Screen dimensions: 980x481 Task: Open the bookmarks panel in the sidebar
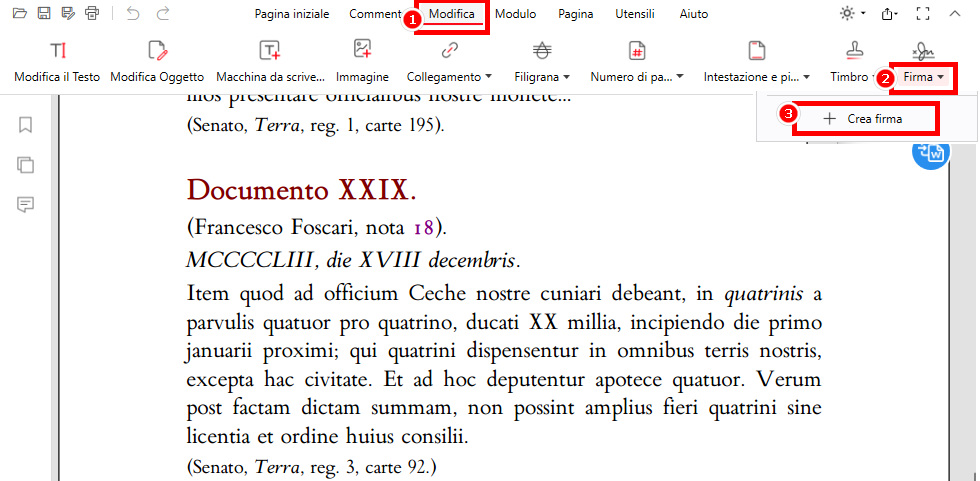[26, 125]
